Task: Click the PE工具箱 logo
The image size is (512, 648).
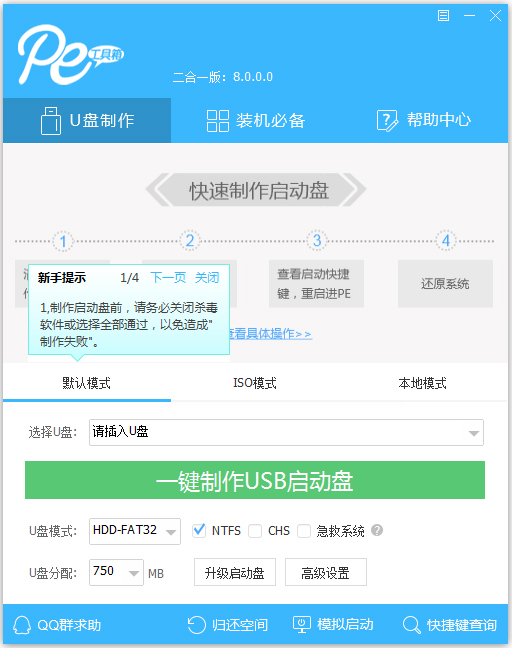Action: point(70,55)
